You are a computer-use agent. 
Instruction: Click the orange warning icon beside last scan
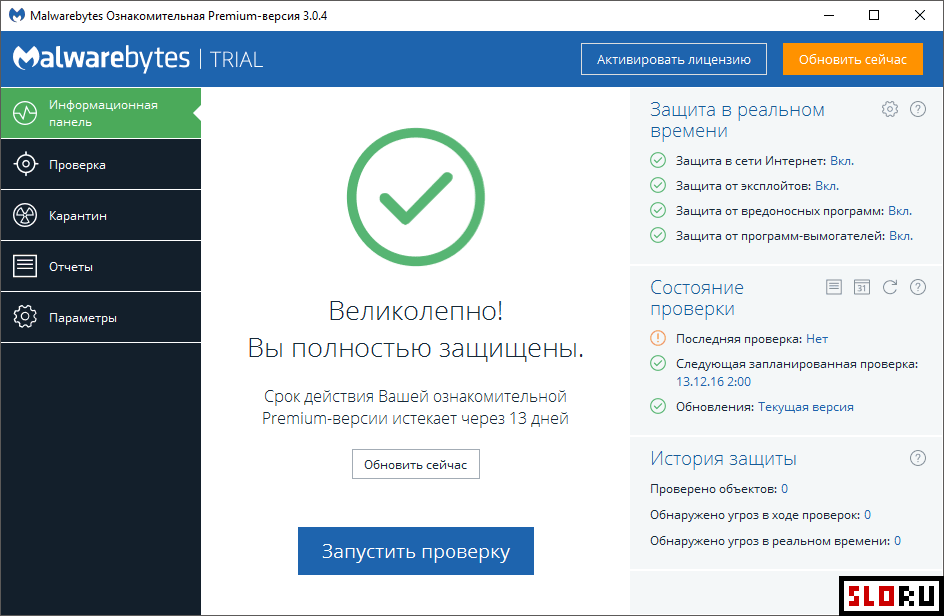coord(658,338)
